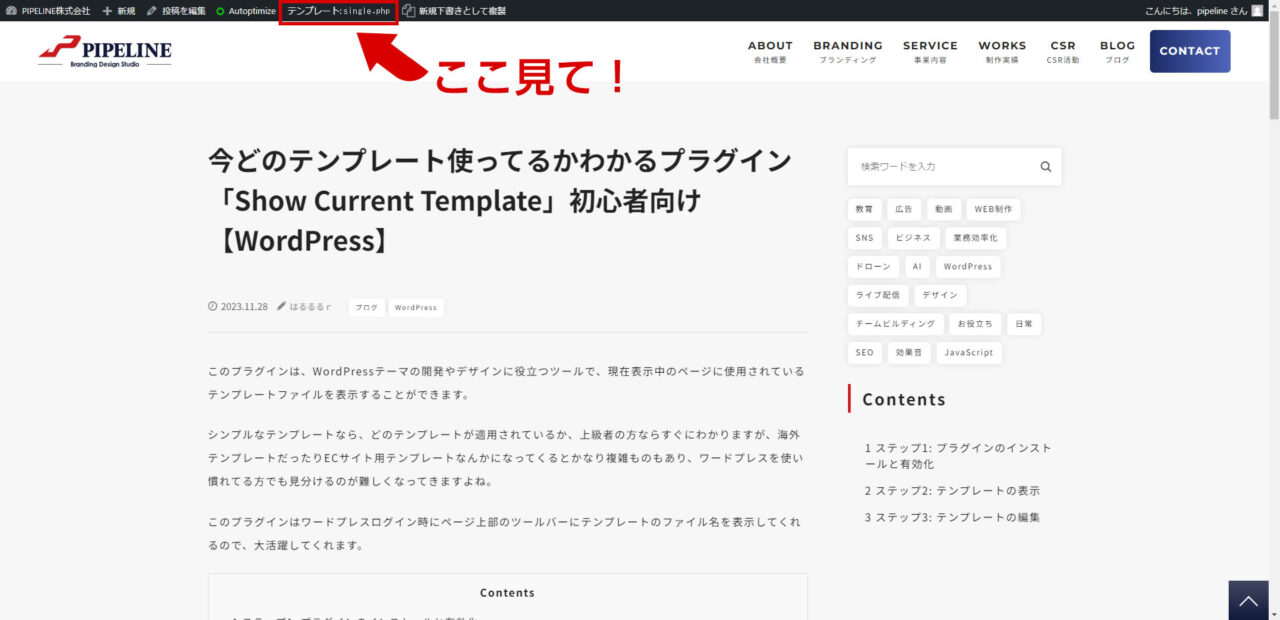Select the チームビルディング tag

tap(895, 324)
